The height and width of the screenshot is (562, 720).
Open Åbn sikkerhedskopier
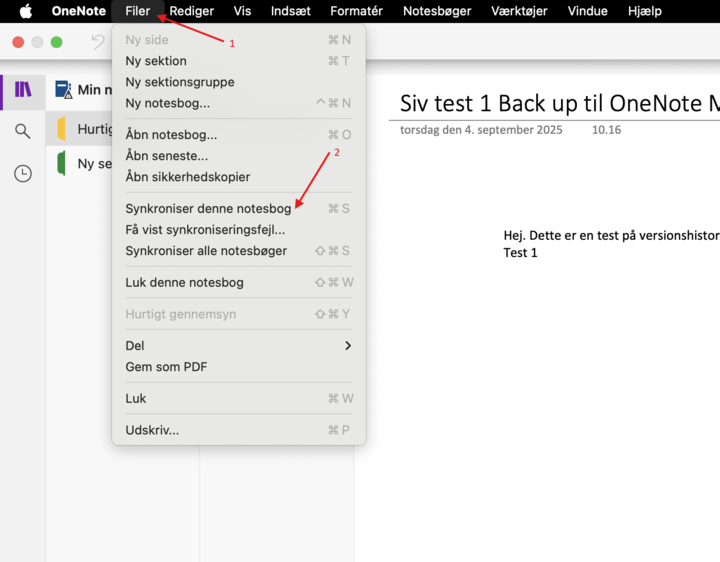[x=187, y=177]
